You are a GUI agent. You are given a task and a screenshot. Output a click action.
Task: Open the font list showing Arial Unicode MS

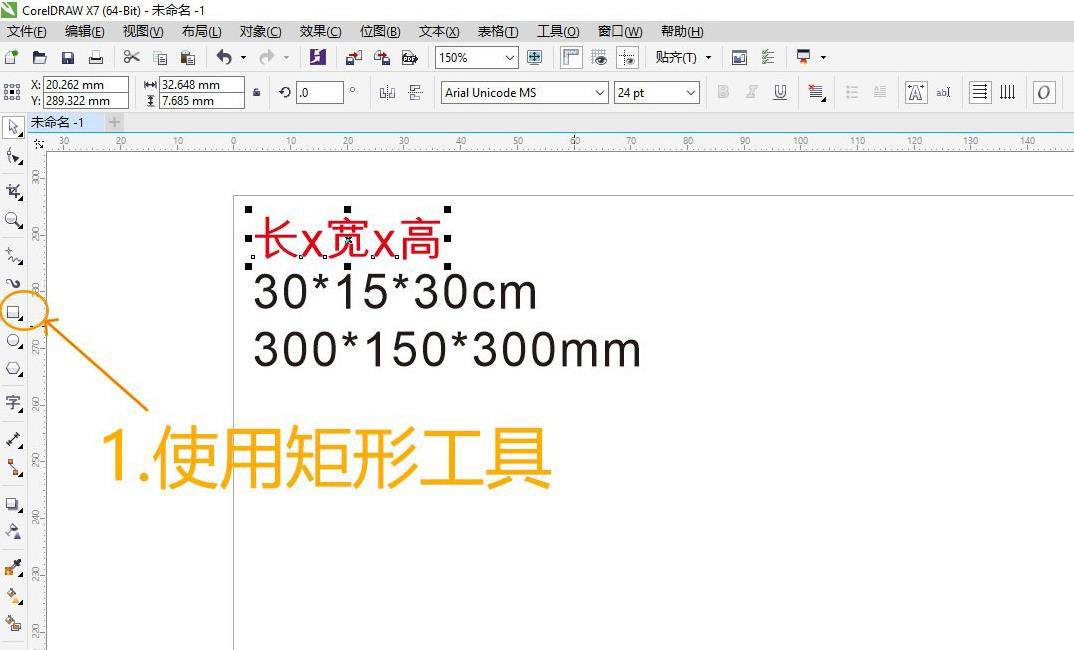[520, 92]
